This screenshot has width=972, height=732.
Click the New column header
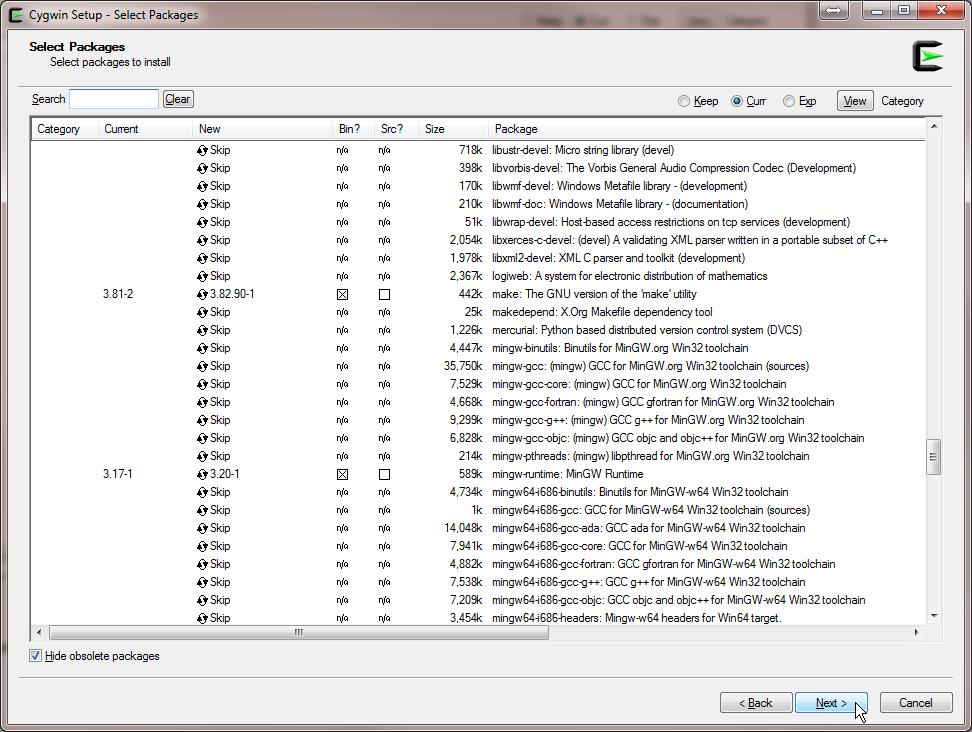[262, 129]
